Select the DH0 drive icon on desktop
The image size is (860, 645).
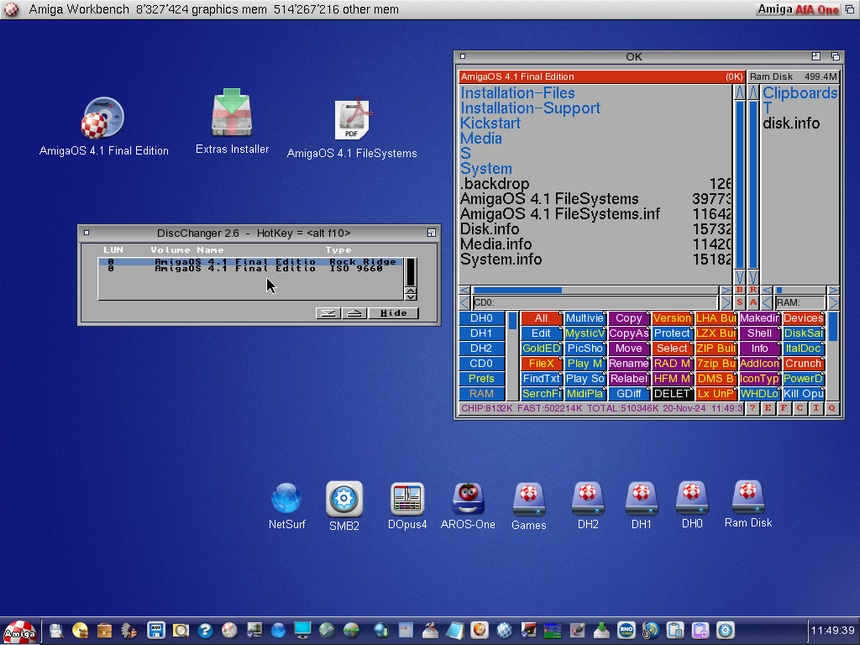tap(692, 499)
